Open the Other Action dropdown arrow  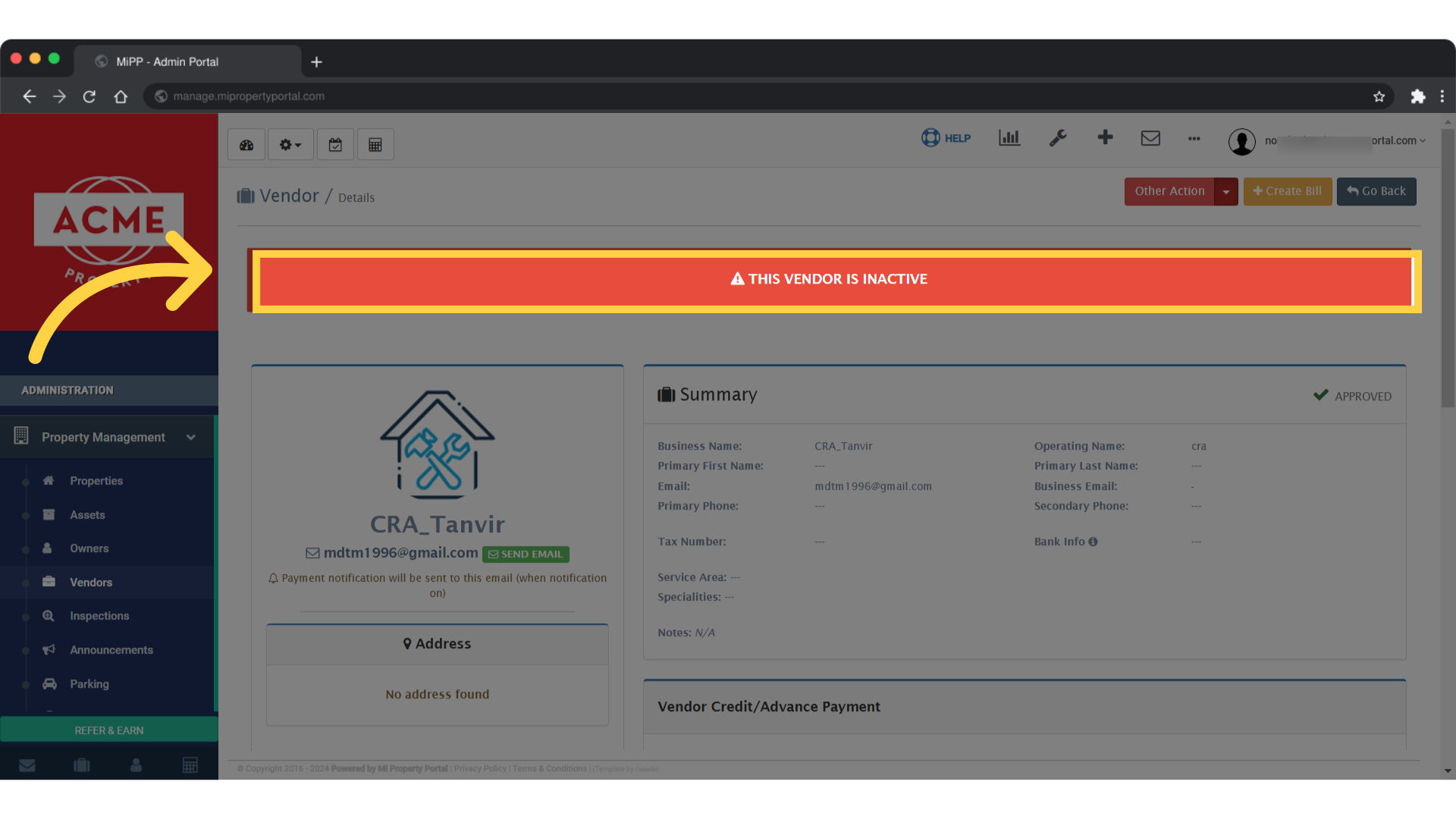click(x=1226, y=191)
